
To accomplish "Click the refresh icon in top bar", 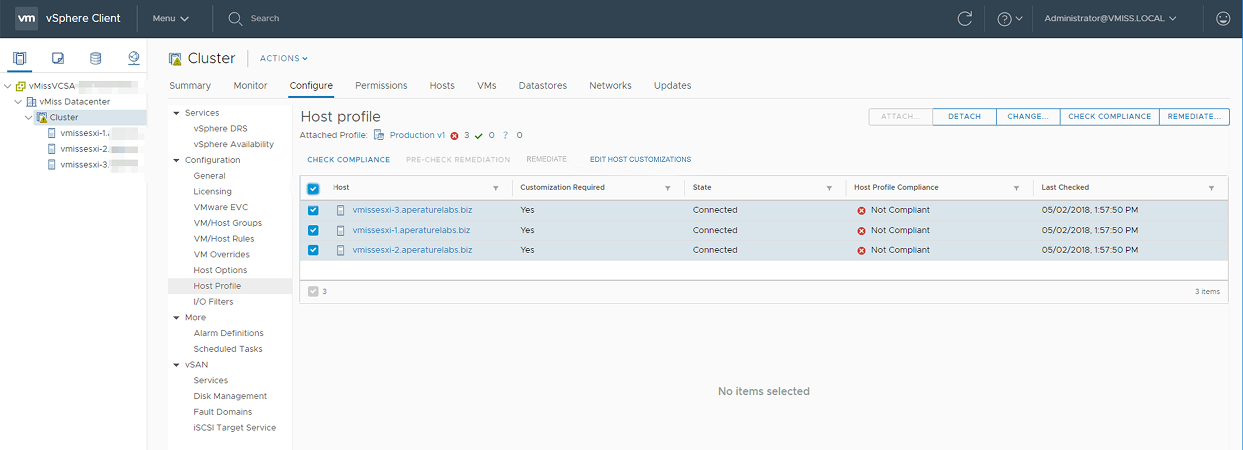I will (965, 18).
